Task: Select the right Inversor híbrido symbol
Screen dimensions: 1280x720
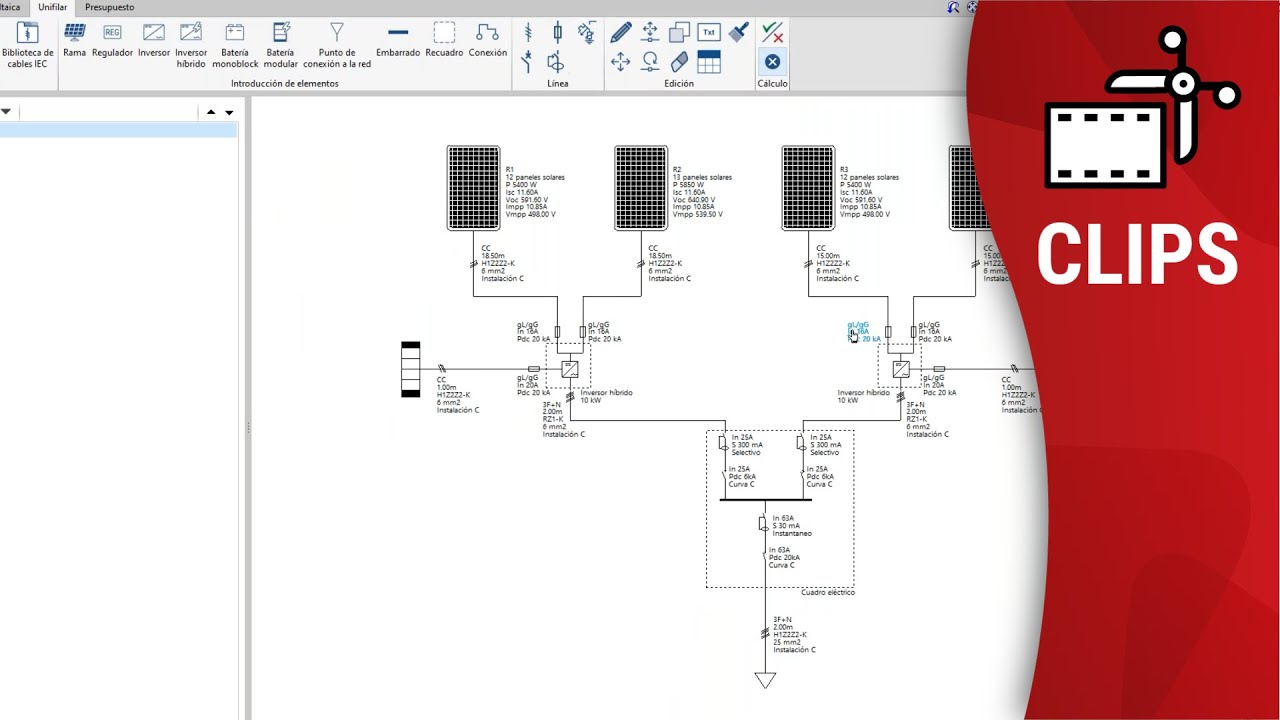Action: click(901, 369)
